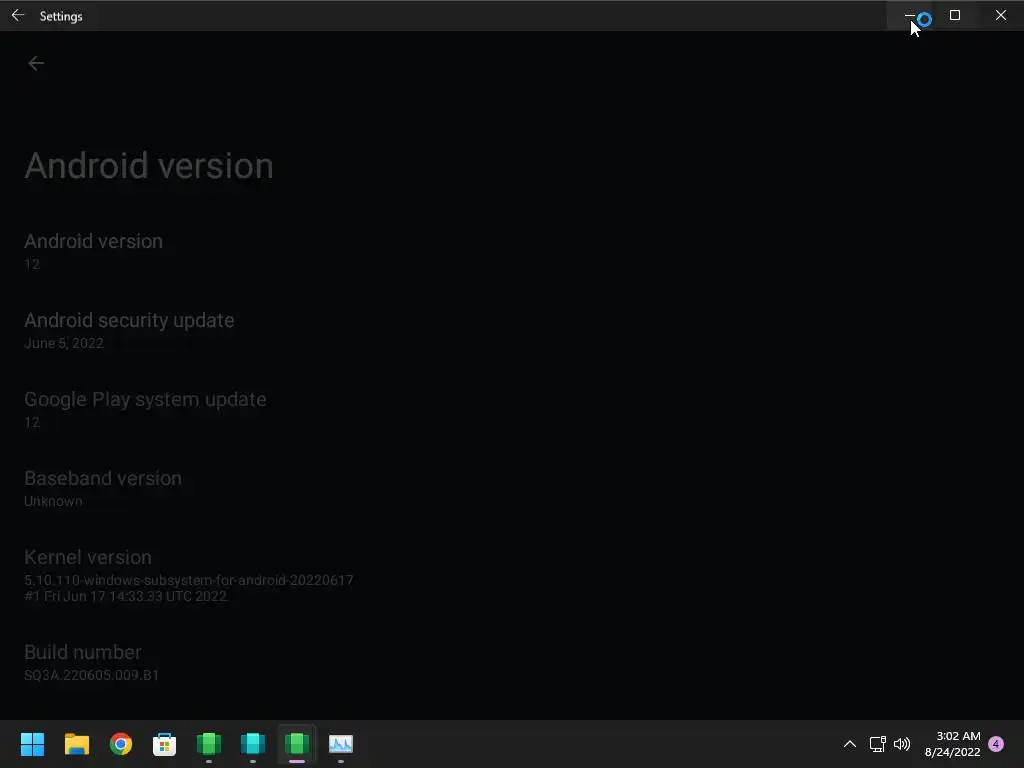Tap the in-page back arrow
Viewport: 1024px width, 768px height.
point(36,63)
